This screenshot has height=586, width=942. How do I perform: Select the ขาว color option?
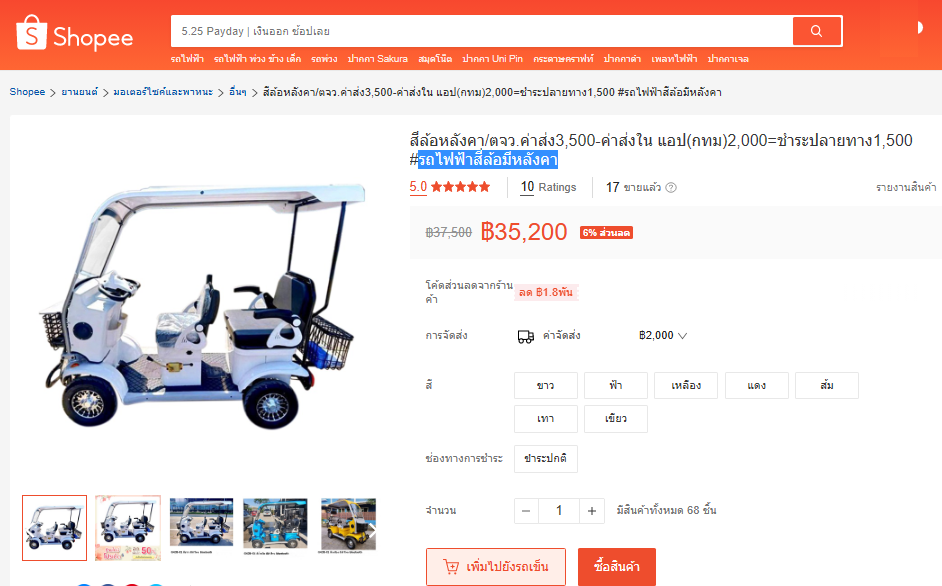tap(545, 385)
